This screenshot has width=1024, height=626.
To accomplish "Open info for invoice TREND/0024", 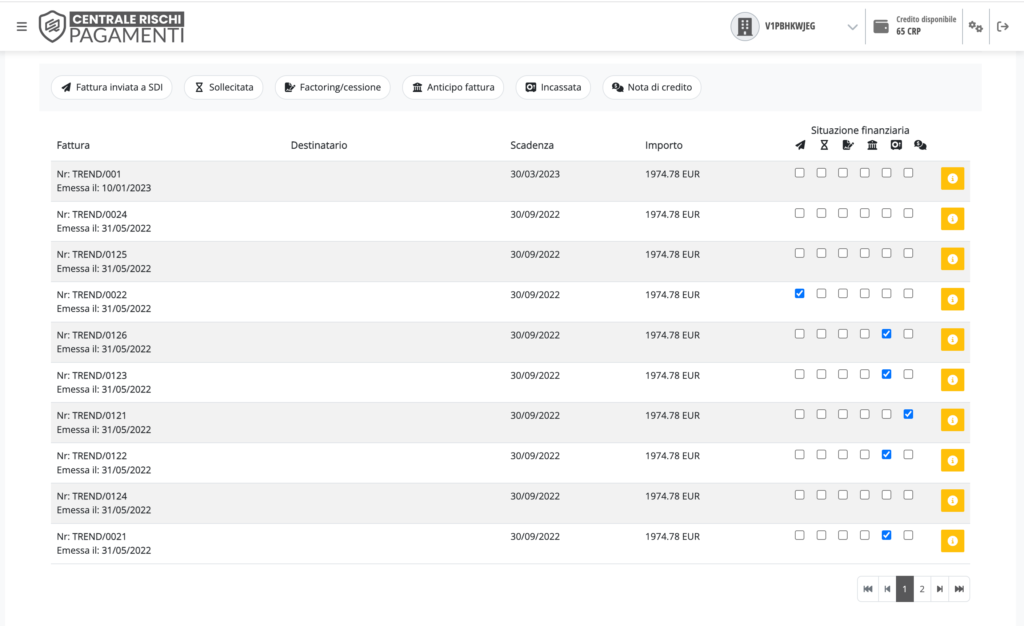I will (x=952, y=219).
